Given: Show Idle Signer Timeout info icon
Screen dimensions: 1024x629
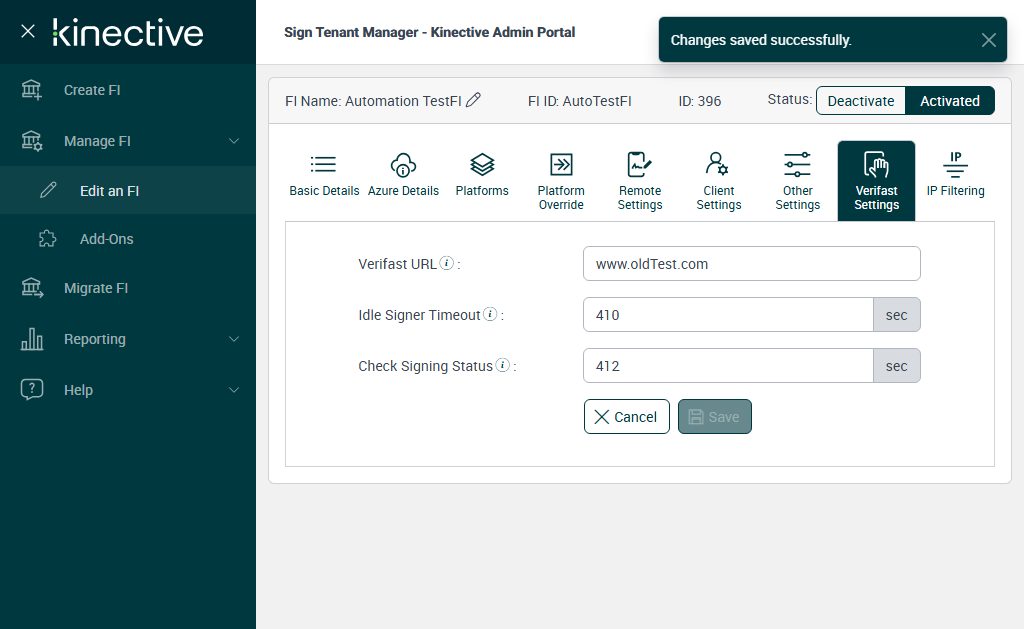Looking at the screenshot, I should [490, 314].
